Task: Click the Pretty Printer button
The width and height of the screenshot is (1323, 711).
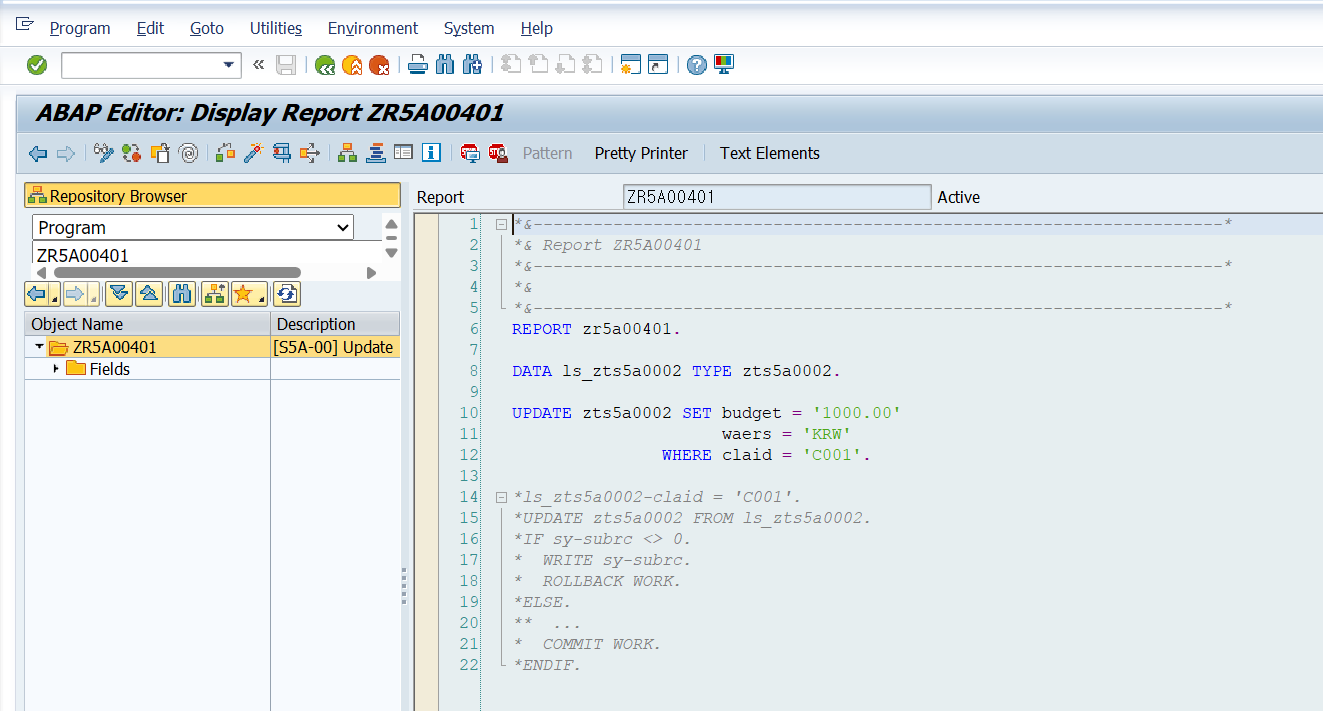Action: (641, 153)
